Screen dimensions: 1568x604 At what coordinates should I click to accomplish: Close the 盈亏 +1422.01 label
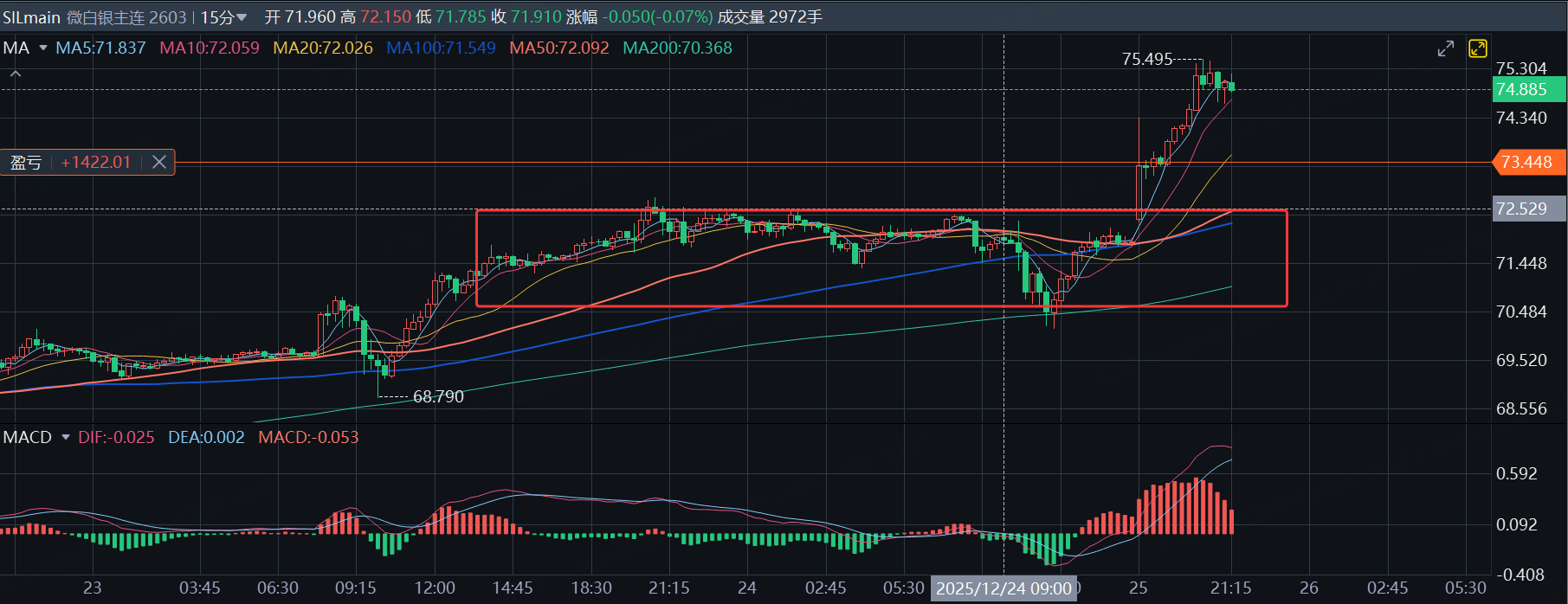(x=159, y=162)
